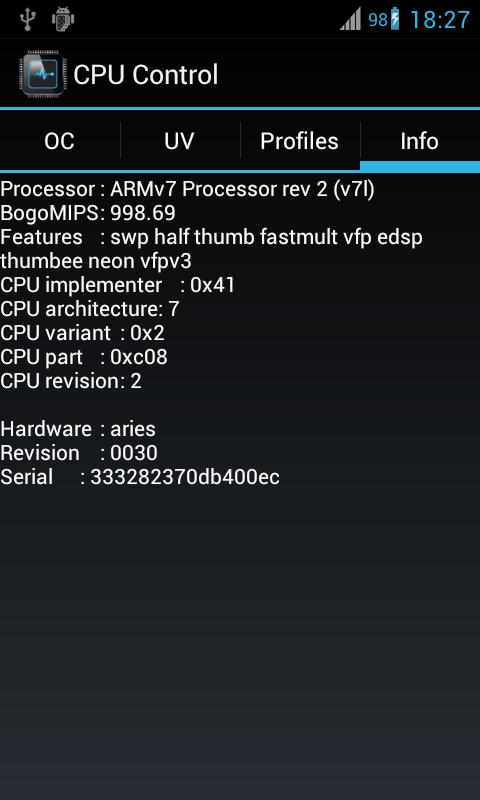Tap the 18:27 clock in status bar
480x800 pixels.
click(x=439, y=20)
